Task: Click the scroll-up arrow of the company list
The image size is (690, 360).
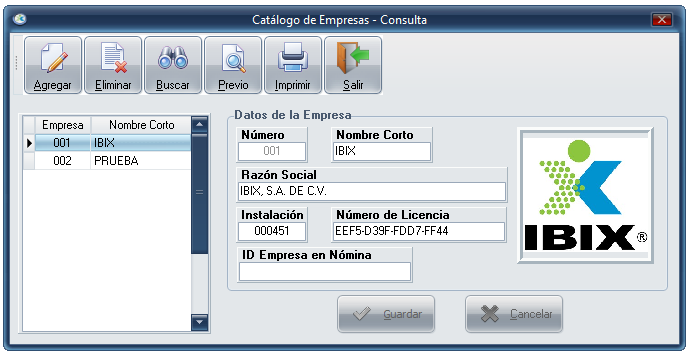Action: click(199, 125)
